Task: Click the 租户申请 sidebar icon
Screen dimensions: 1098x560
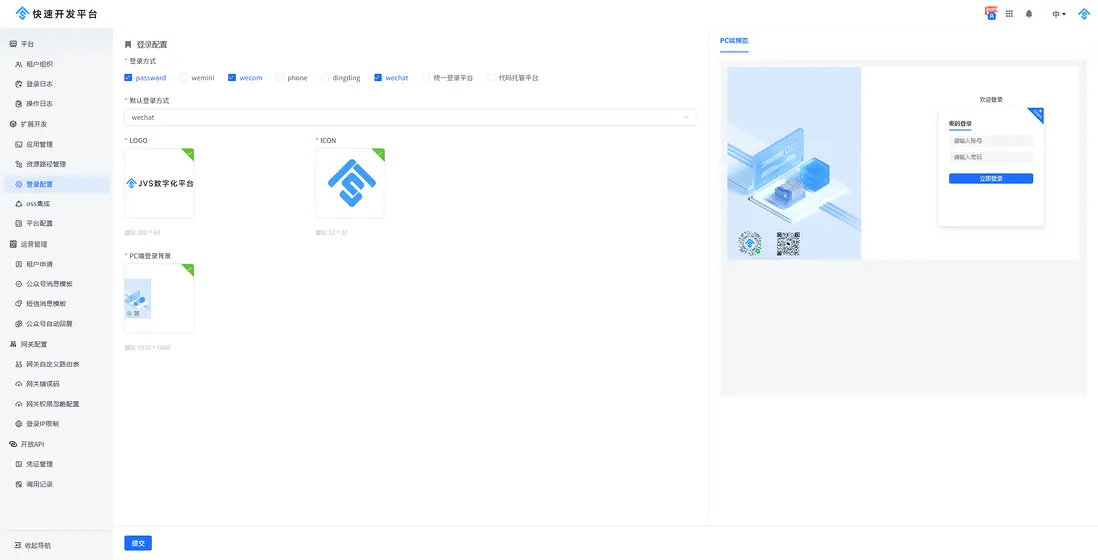Action: (19, 264)
